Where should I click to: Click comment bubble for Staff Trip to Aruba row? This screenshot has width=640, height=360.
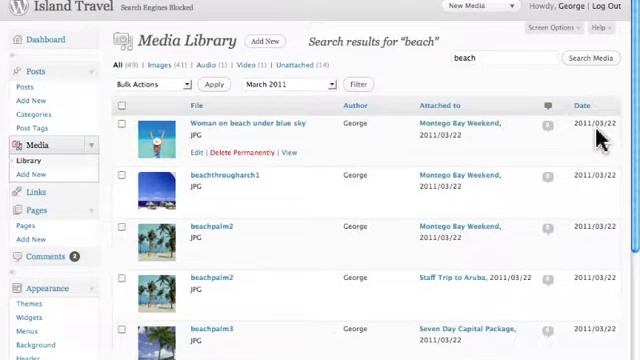pos(548,280)
